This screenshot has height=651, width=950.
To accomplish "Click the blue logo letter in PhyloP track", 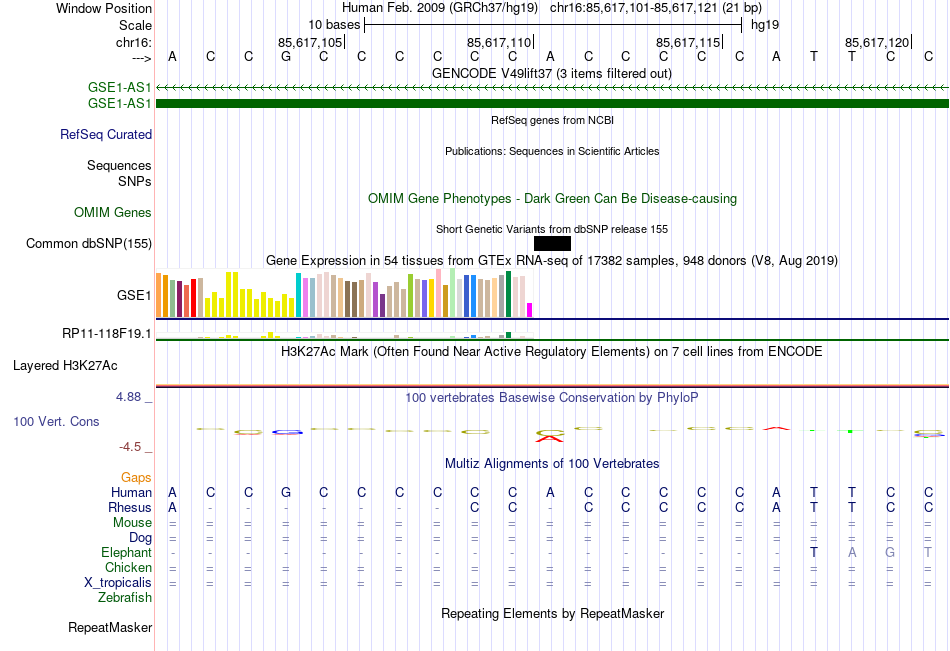I will tap(287, 432).
